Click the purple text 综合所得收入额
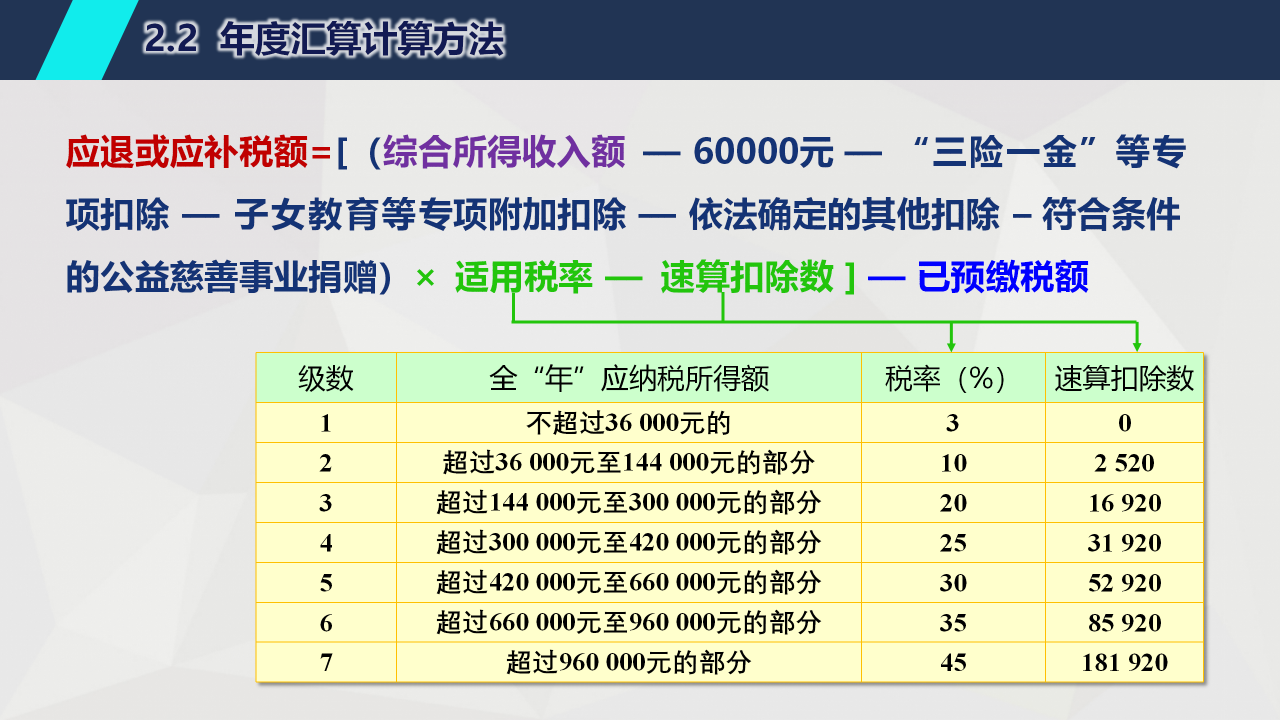 (x=504, y=153)
